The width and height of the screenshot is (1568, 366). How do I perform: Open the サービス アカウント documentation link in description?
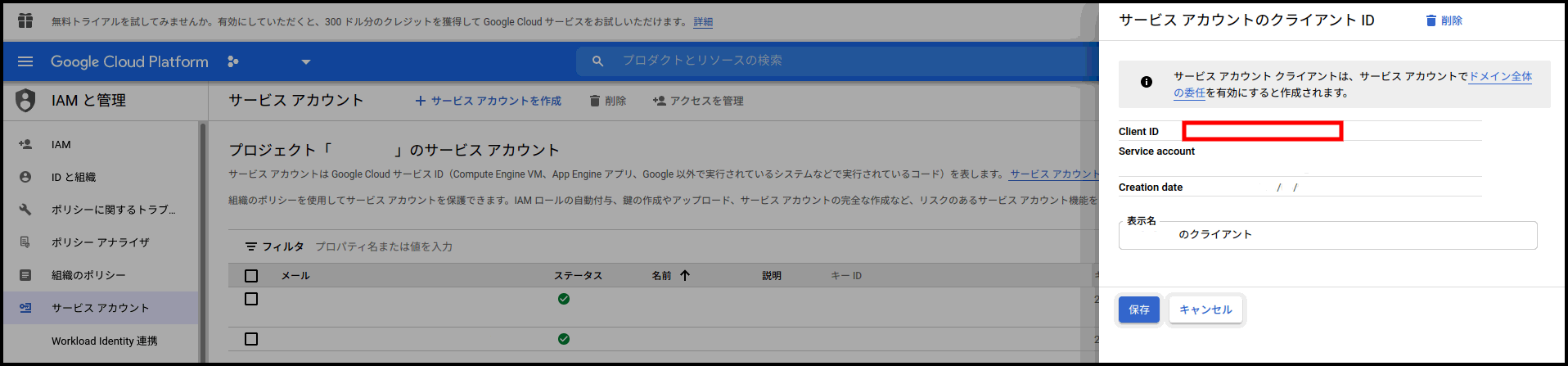pos(1054,174)
